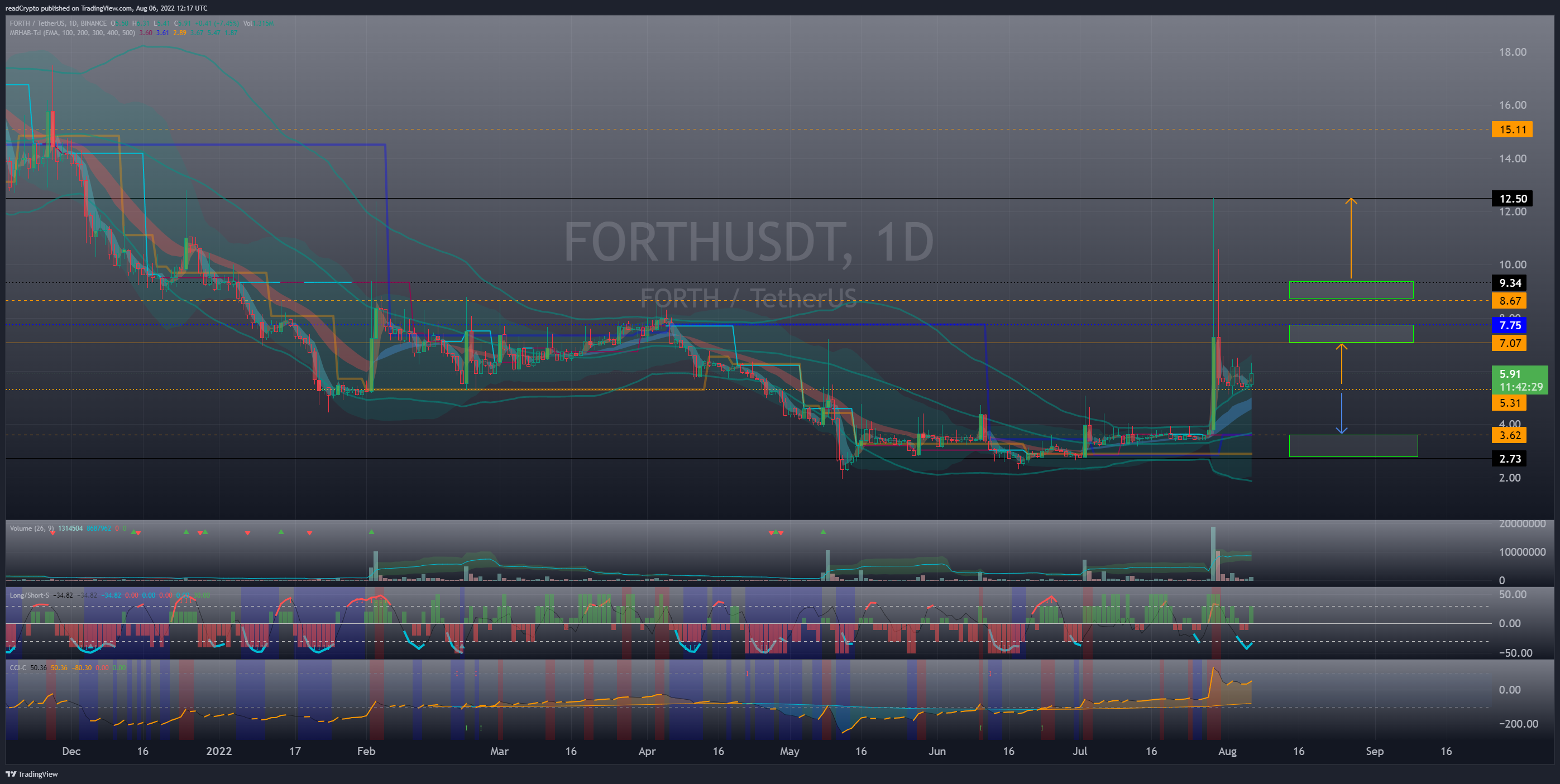Click the May label on time axis
This screenshot has height=784, width=1560.
point(789,751)
